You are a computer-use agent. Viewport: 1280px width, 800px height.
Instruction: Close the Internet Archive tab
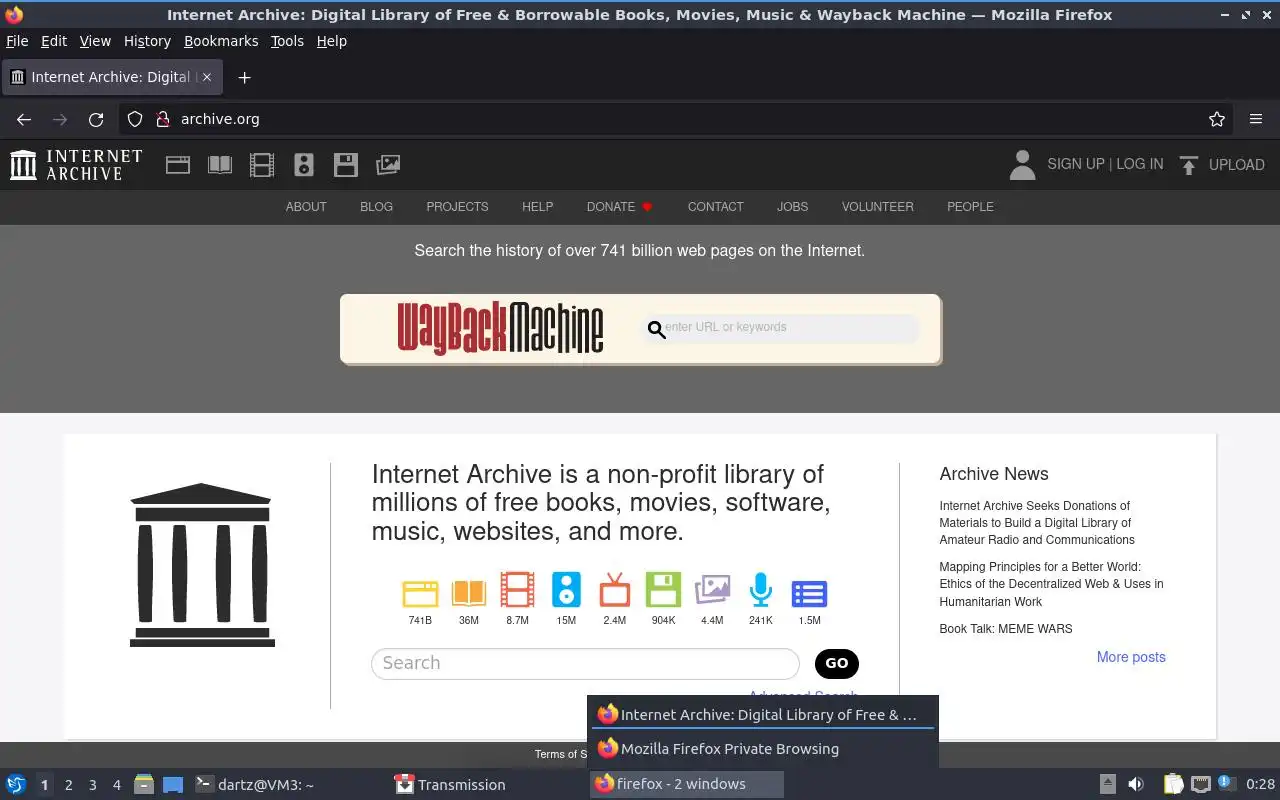(x=207, y=77)
